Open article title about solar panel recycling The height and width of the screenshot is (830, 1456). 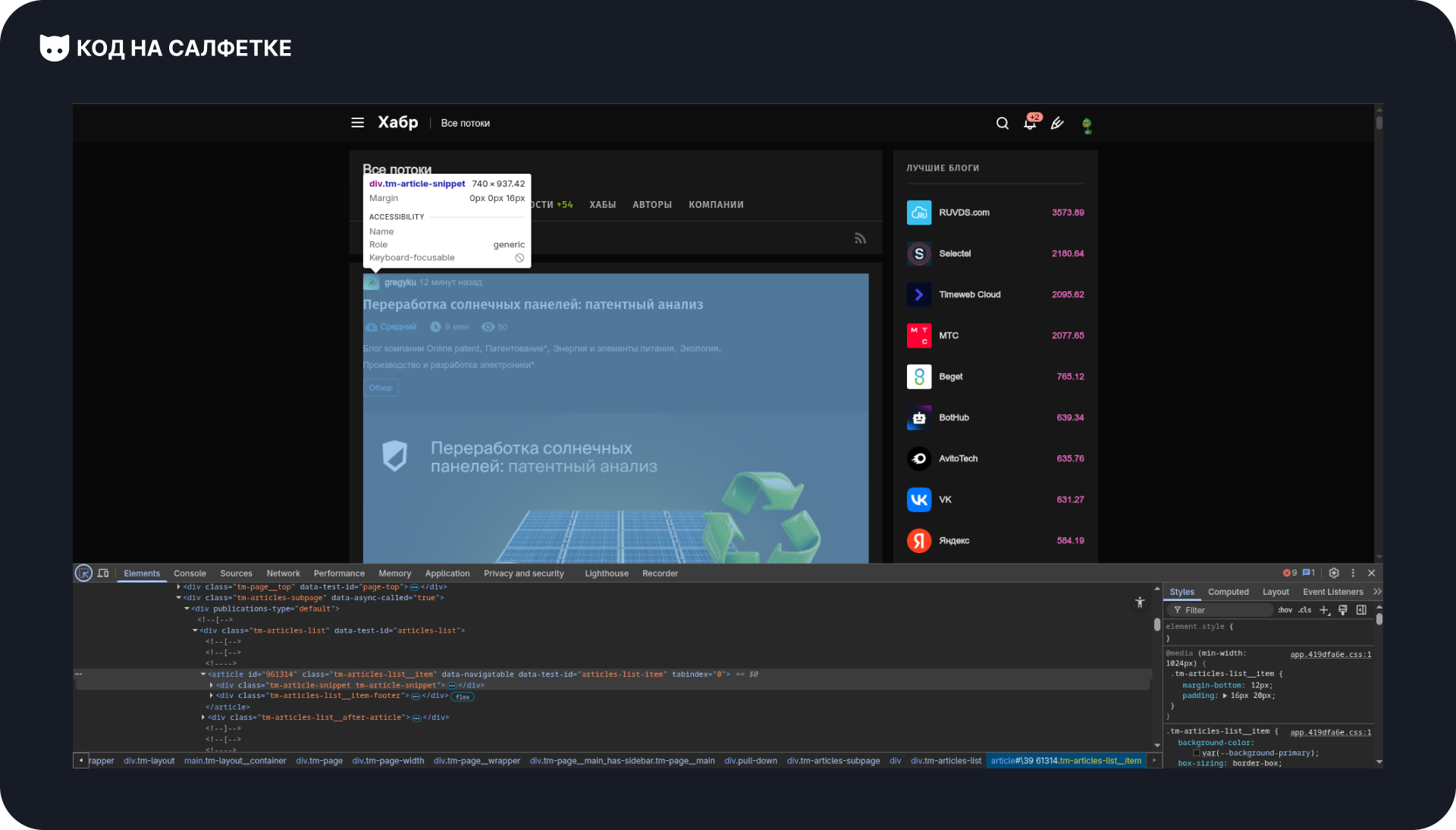point(532,305)
